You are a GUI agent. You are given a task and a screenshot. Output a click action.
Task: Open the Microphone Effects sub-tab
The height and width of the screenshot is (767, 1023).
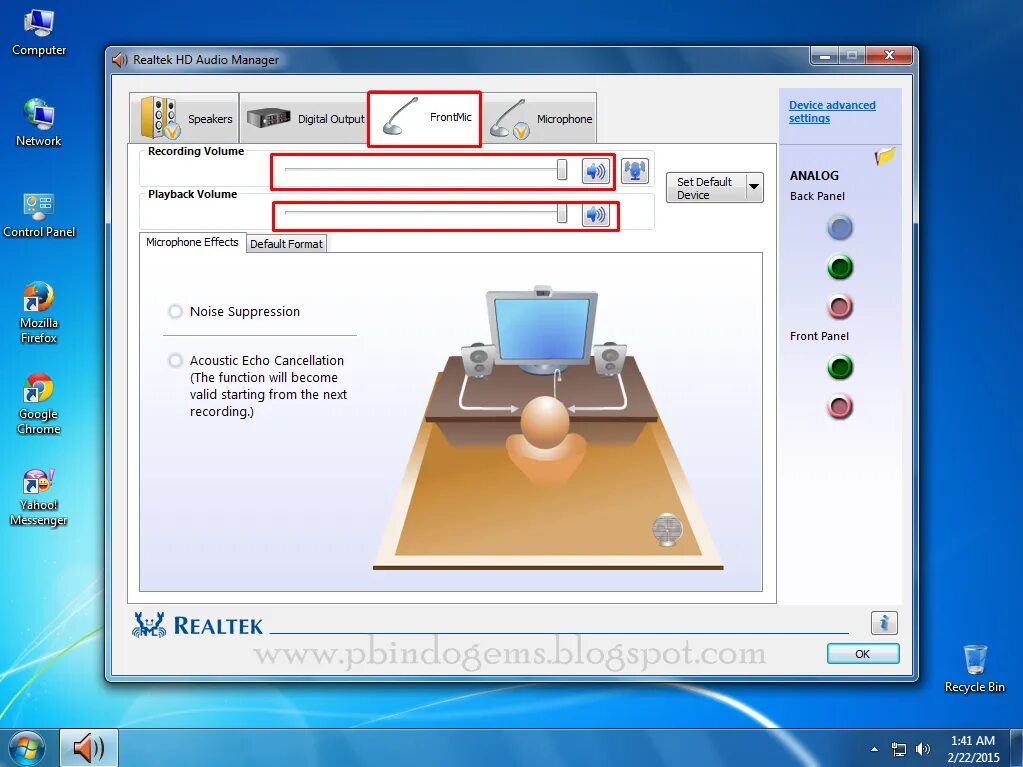coord(192,242)
